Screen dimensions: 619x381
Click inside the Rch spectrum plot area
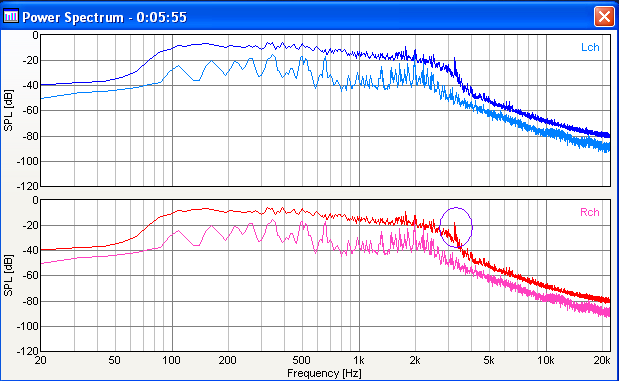coord(326,276)
